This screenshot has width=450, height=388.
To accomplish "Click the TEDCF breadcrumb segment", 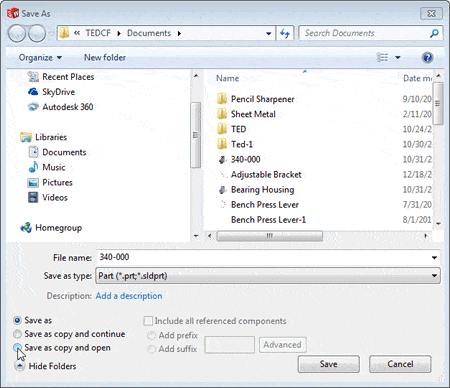I will coord(98,33).
